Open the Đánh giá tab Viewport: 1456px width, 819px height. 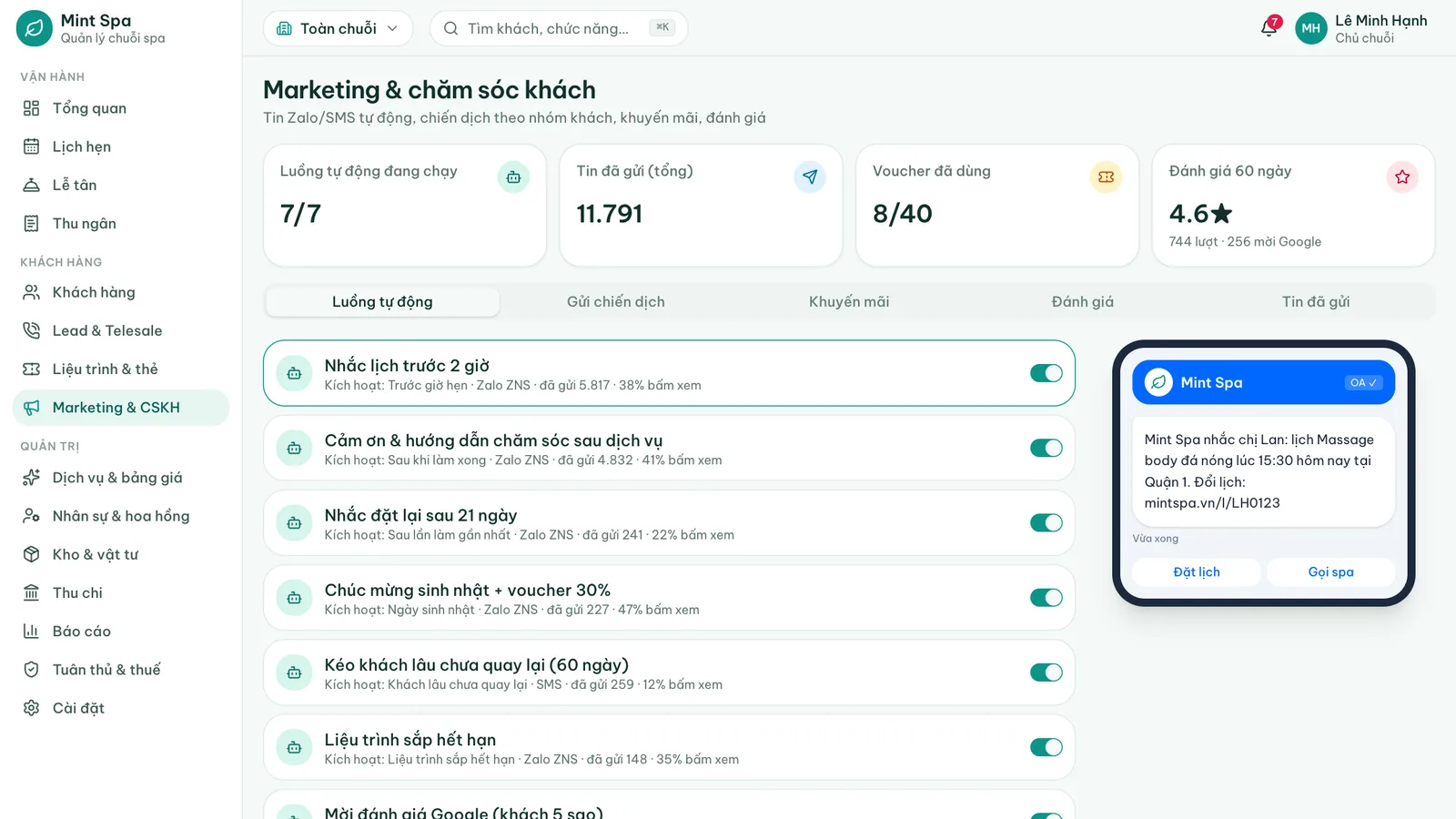coord(1083,302)
